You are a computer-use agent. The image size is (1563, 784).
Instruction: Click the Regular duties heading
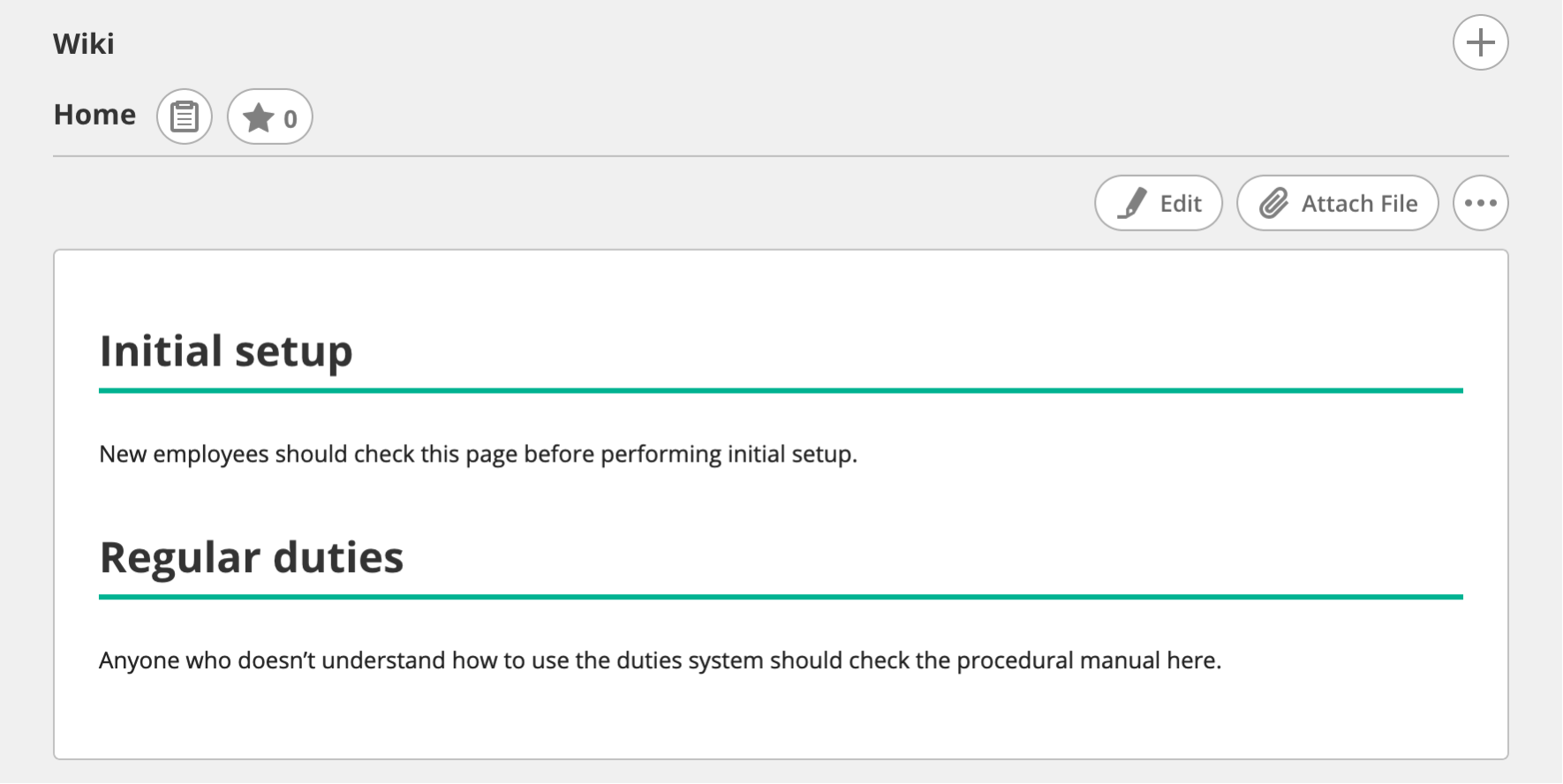tap(252, 558)
